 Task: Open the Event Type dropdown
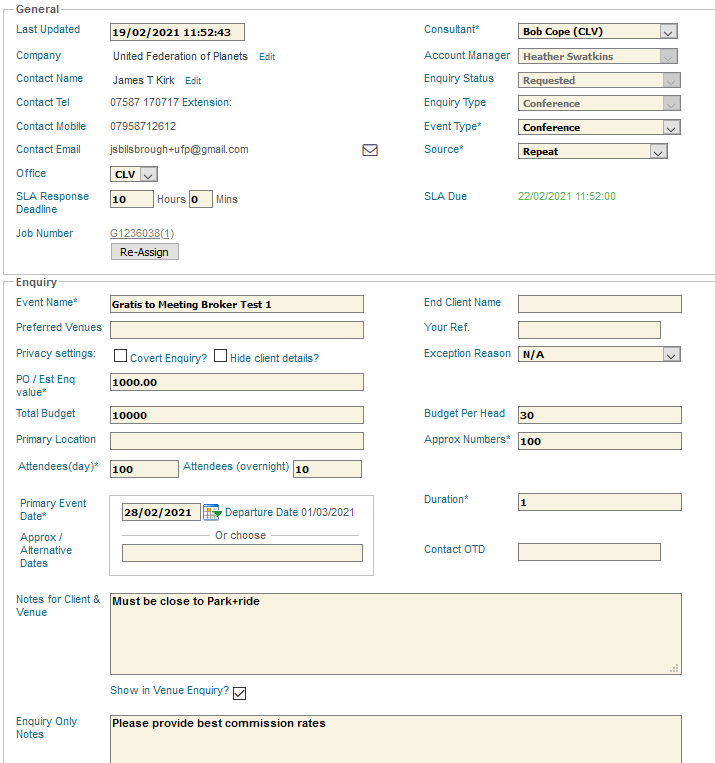[x=599, y=127]
